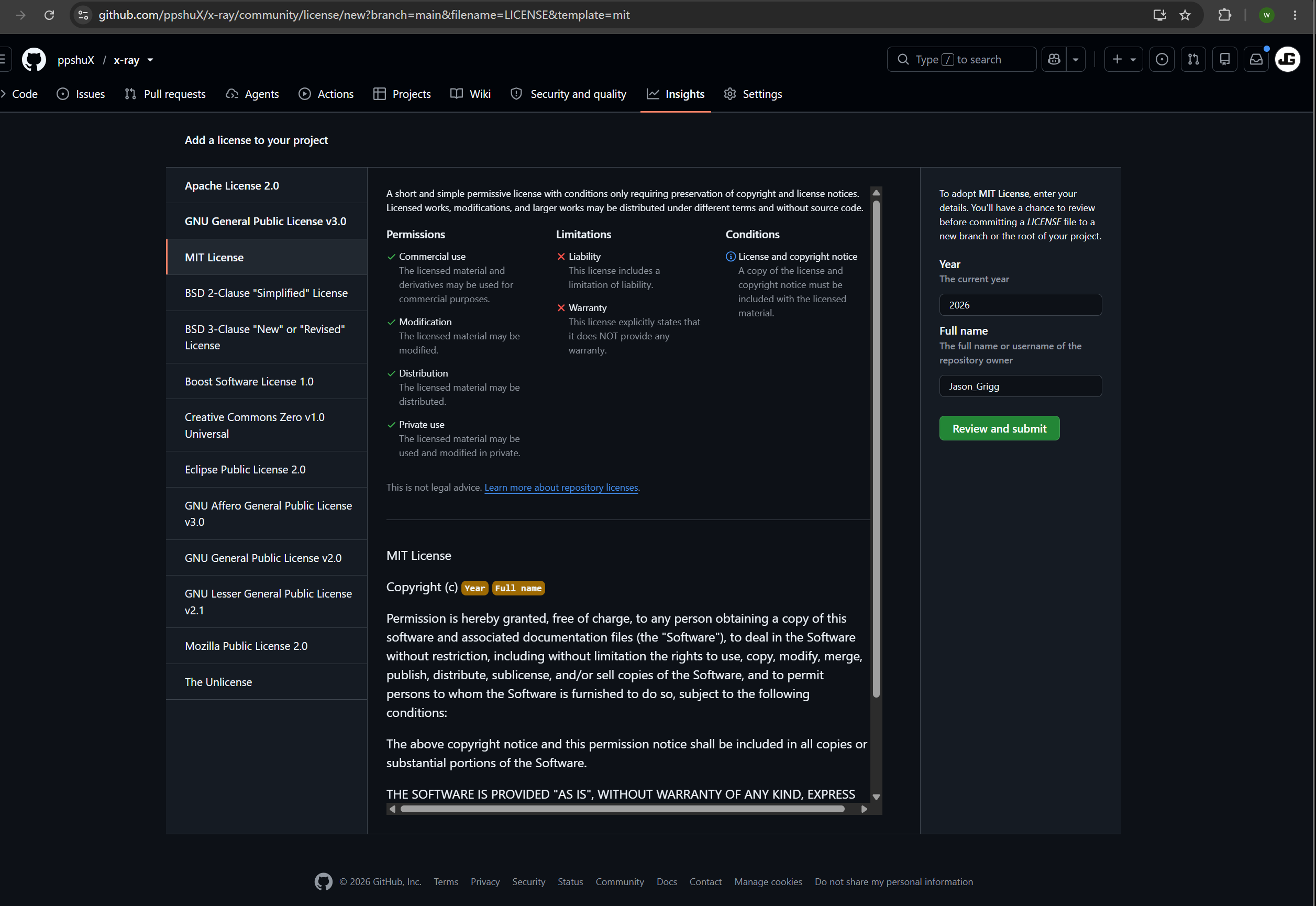Open Copilot chat icon in header
This screenshot has height=906, width=1316.
[x=1054, y=60]
